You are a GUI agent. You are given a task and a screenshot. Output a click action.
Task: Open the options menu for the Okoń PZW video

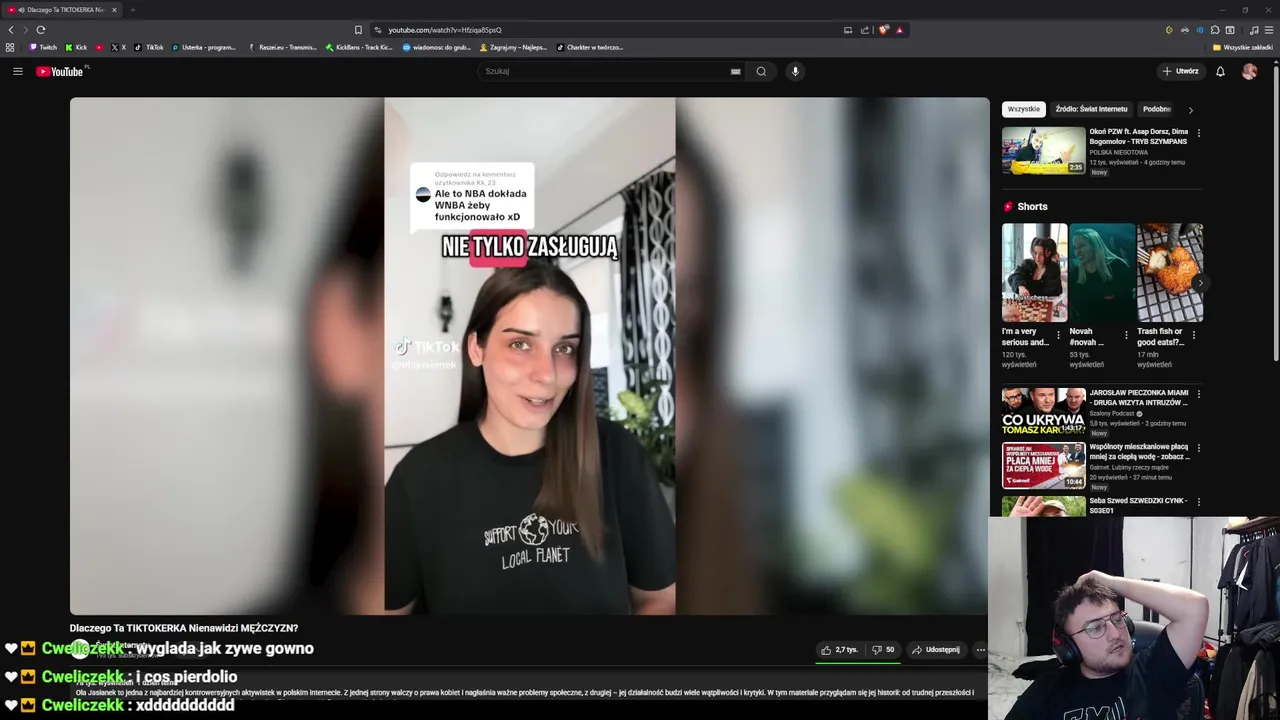coord(1198,133)
